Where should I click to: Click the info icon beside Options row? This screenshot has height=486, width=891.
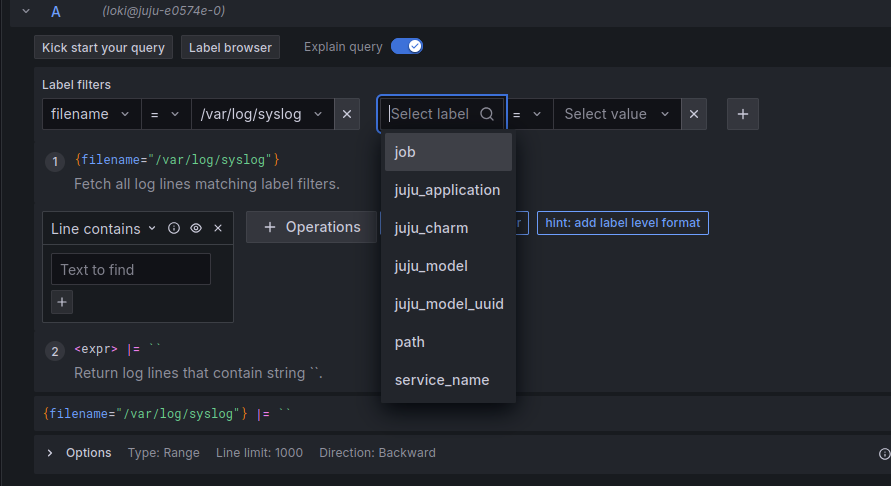(x=884, y=453)
